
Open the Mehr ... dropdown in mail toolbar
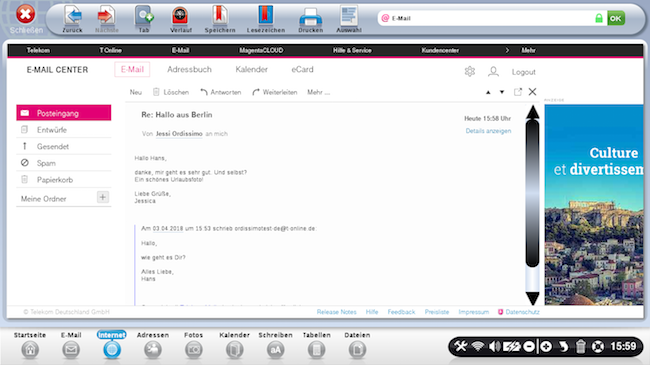point(318,92)
